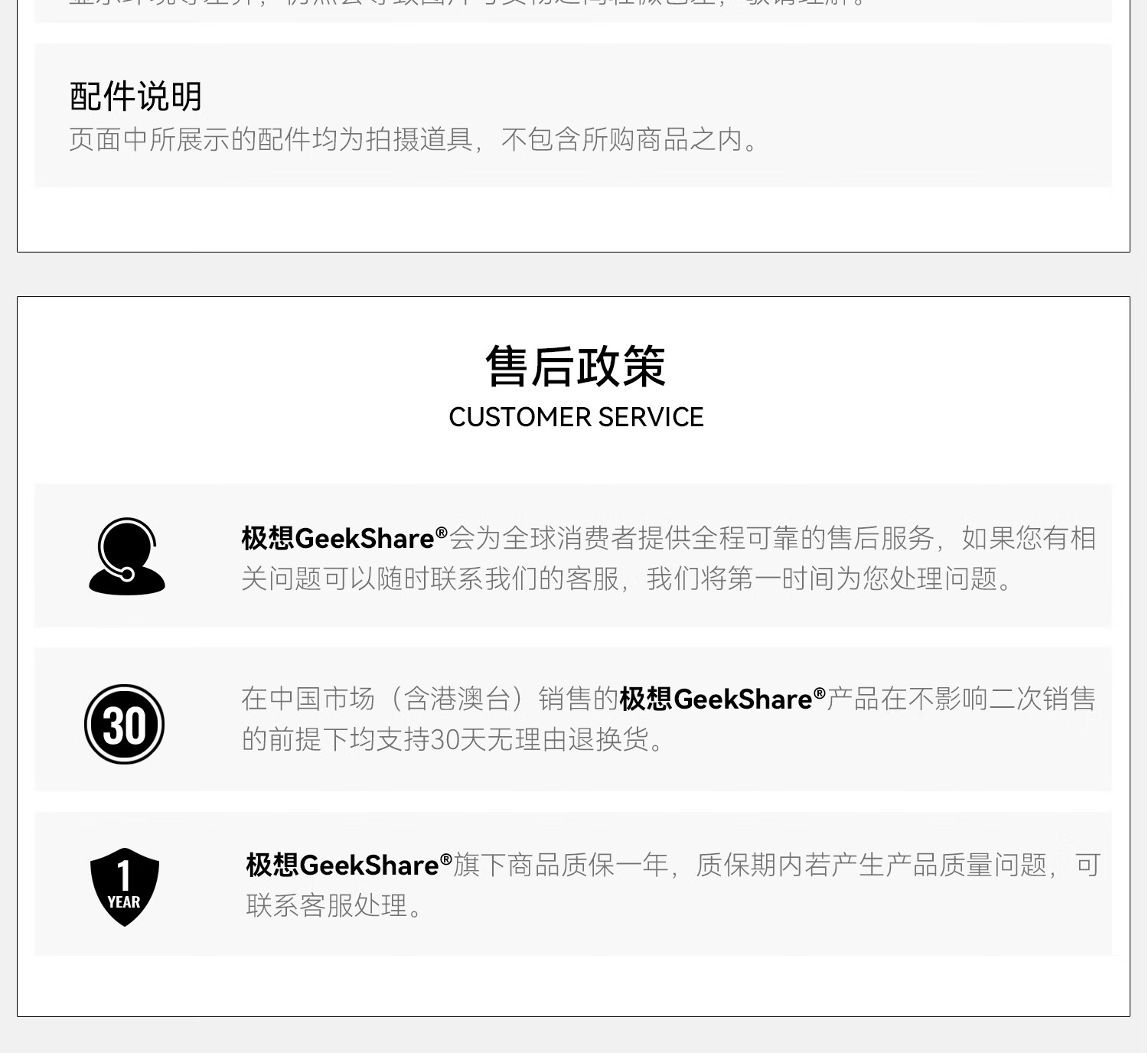Click the CUSTOMER SERVICE subtitle text
The image size is (1148, 1053).
pos(576,417)
